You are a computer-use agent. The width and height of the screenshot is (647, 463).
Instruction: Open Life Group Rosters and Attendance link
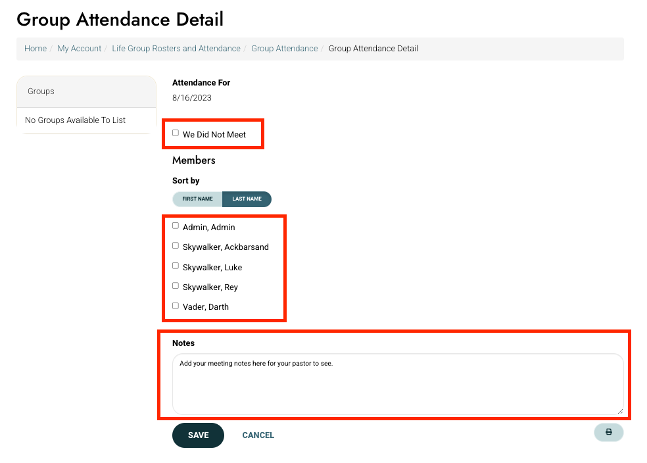(176, 48)
